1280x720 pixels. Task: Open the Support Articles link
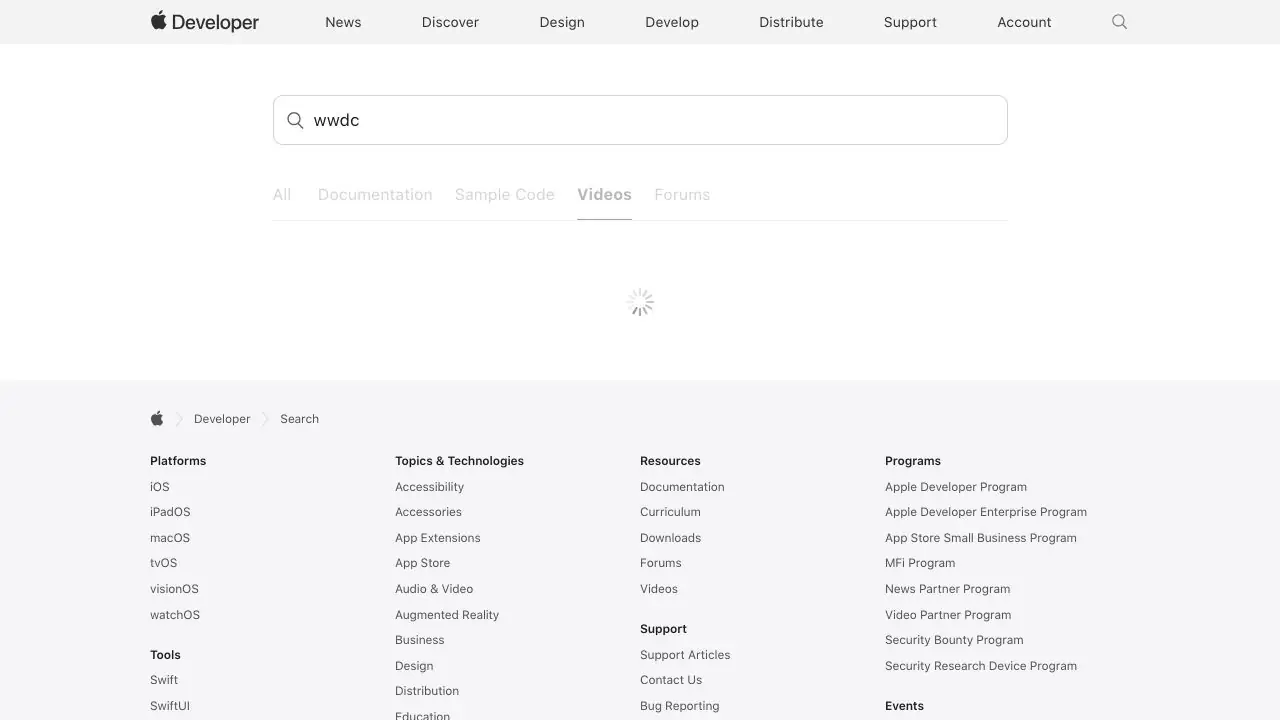point(685,655)
